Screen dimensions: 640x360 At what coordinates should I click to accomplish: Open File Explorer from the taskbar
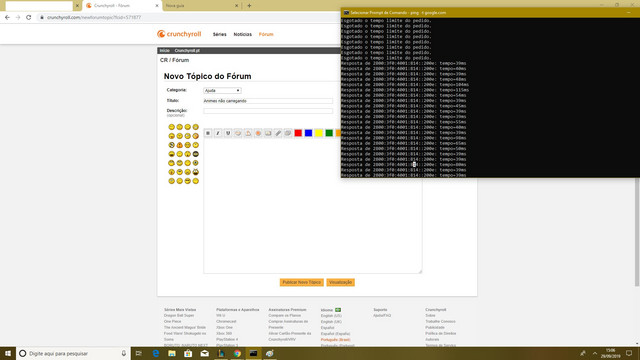(172, 353)
